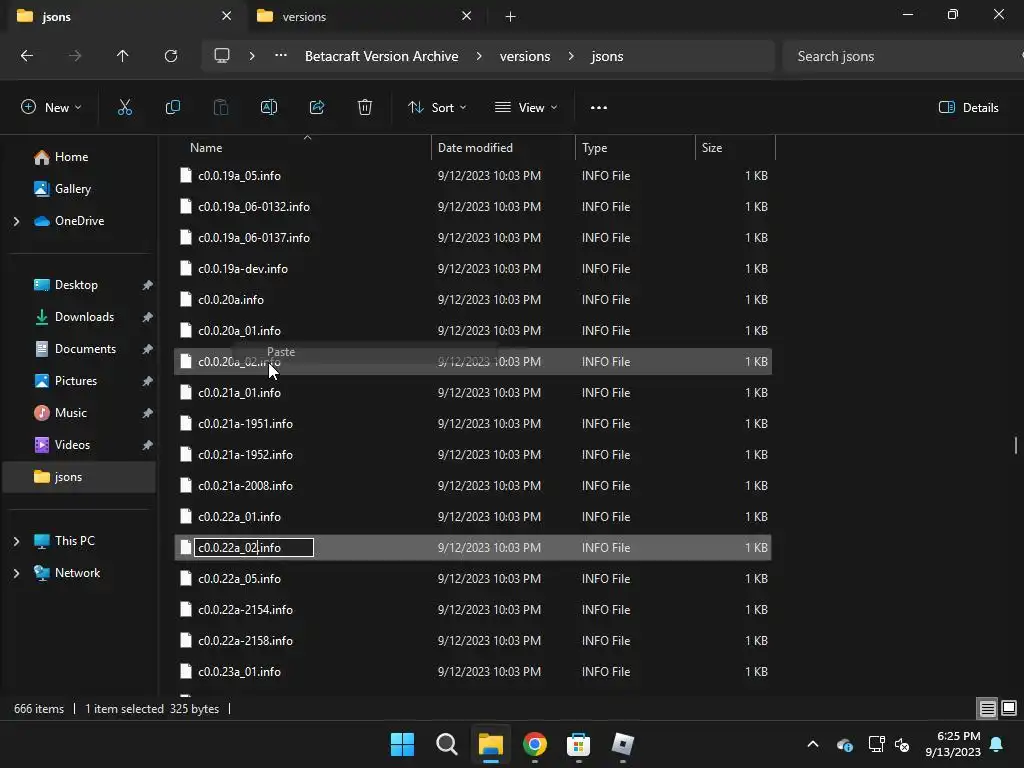The width and height of the screenshot is (1024, 768).
Task: Select the jsons tab
Action: pos(124,16)
